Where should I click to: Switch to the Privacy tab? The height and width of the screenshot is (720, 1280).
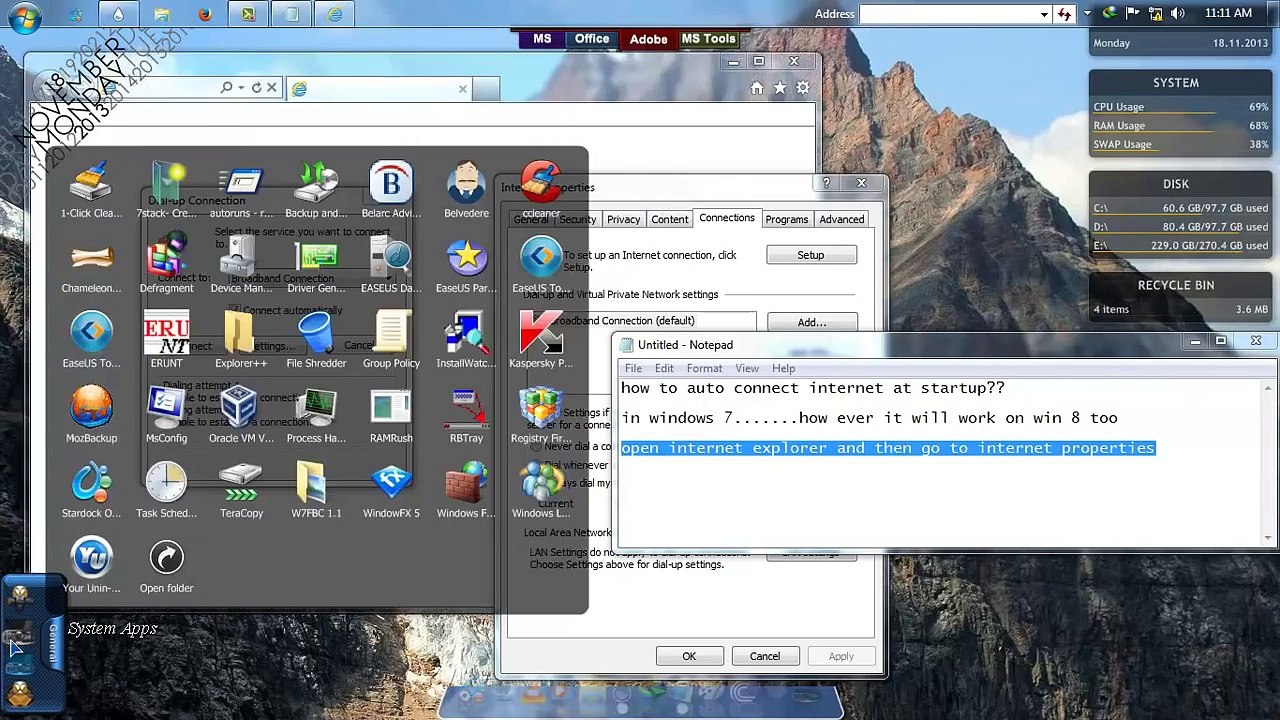point(623,219)
